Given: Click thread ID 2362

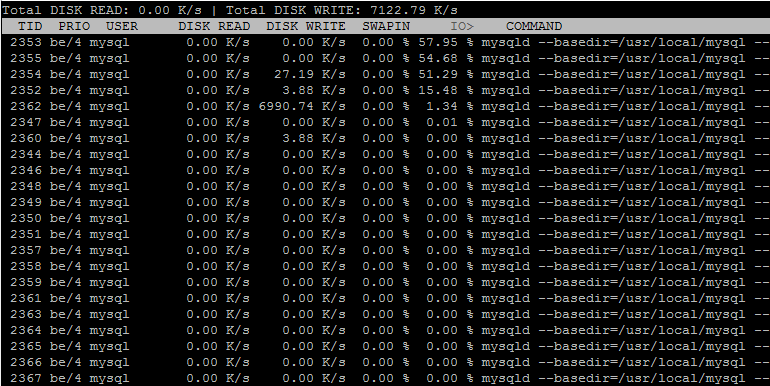Looking at the screenshot, I should [x=26, y=106].
